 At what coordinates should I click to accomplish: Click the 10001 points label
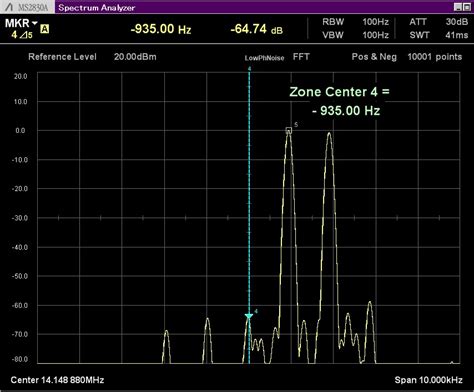click(x=435, y=57)
